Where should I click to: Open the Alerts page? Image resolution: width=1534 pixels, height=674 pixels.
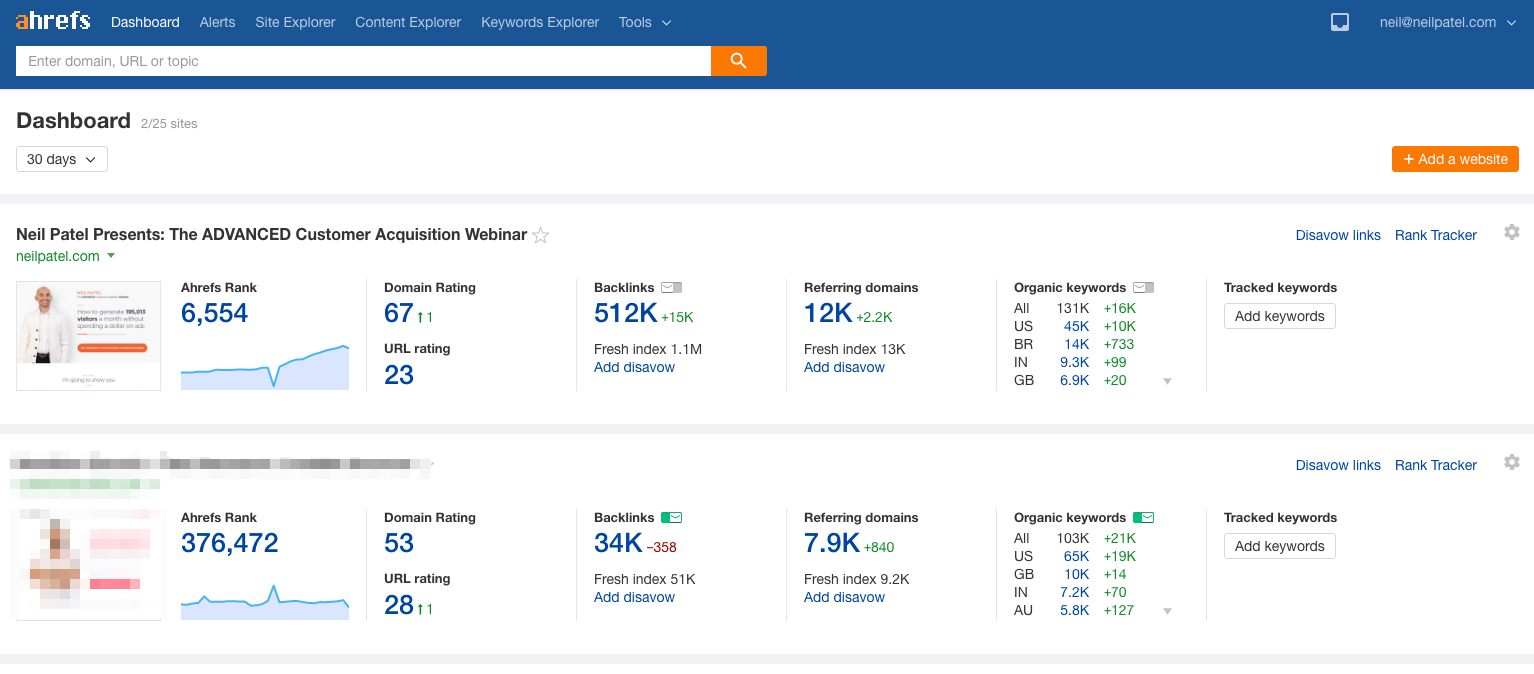point(218,22)
